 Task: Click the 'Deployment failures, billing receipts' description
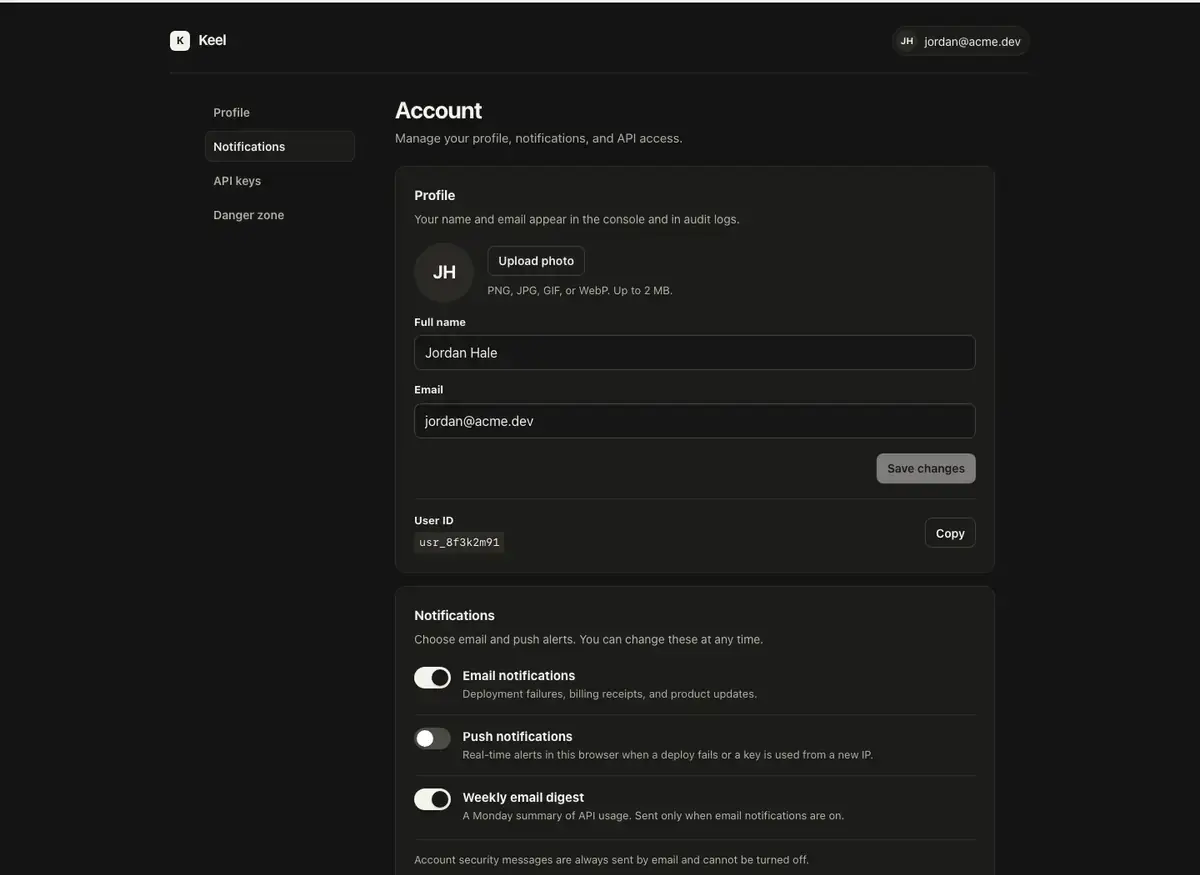(610, 694)
